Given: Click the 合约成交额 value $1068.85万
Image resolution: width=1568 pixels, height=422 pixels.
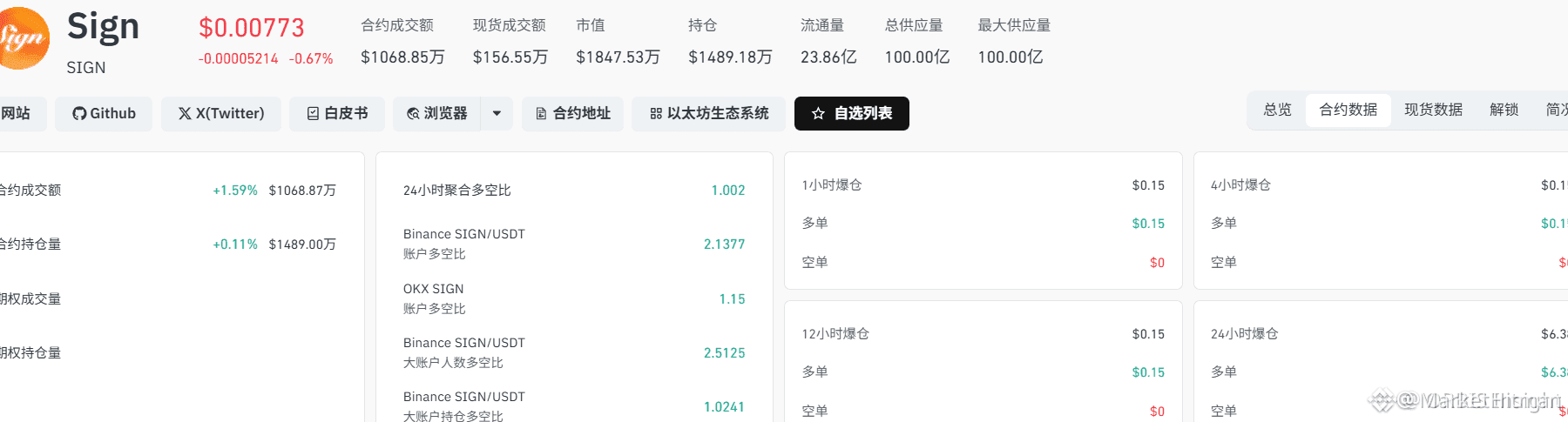Looking at the screenshot, I should tap(402, 57).
